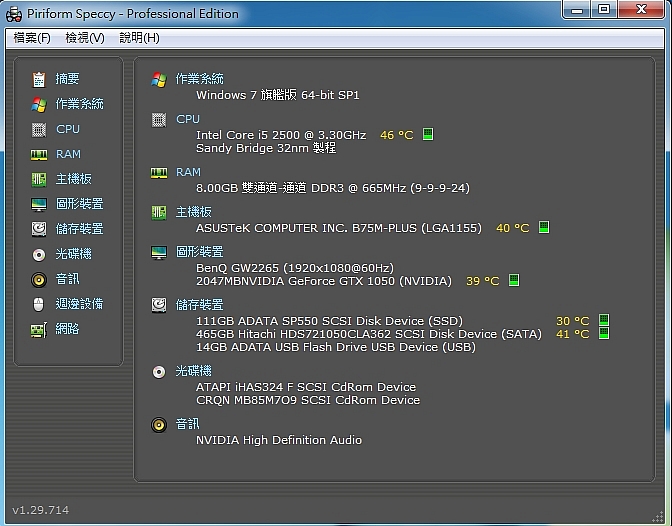Click the BenQ GW2265 monitor line
The image size is (672, 526).
coord(295,268)
